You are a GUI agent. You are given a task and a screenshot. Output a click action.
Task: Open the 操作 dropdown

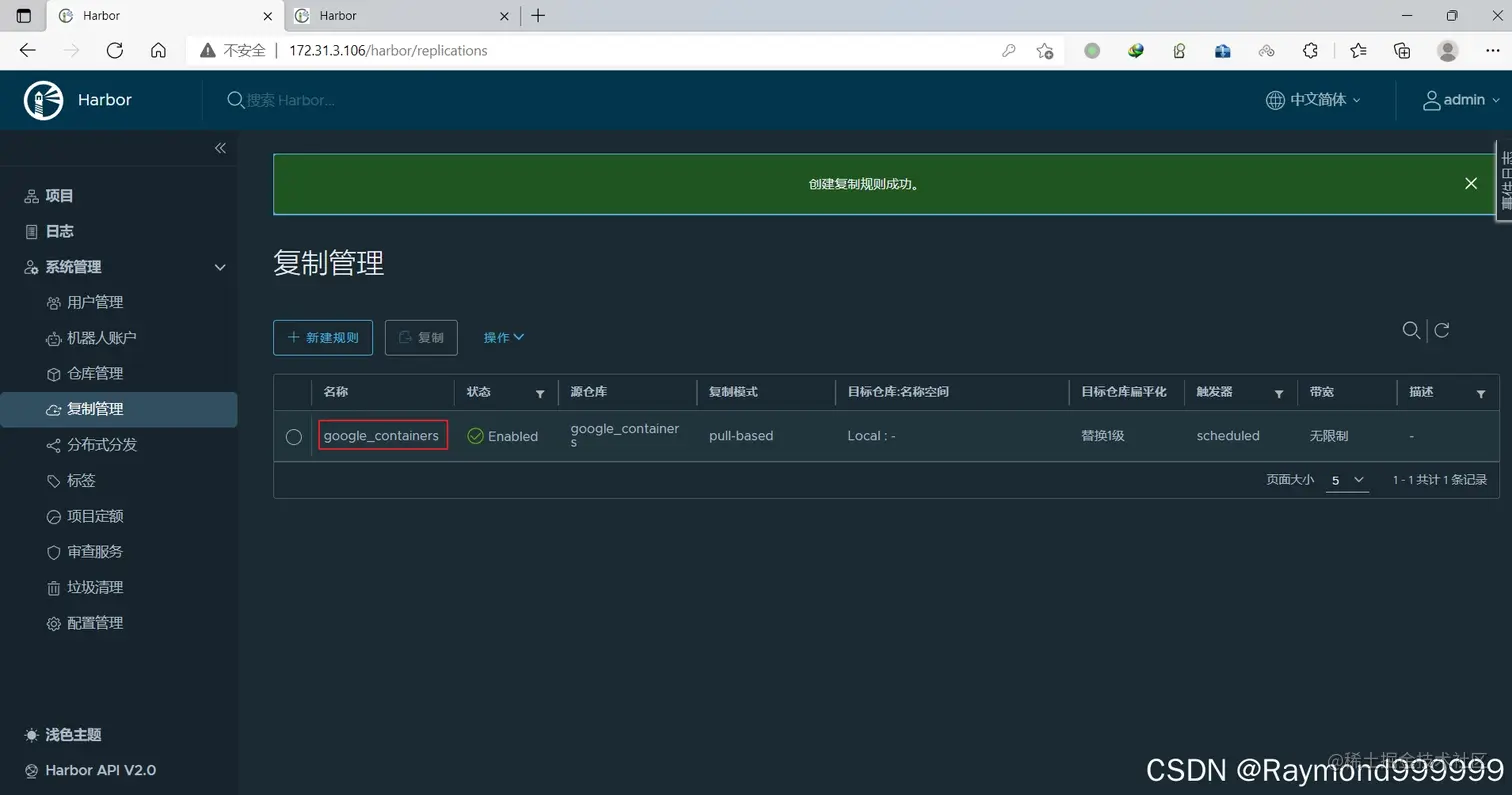pos(504,338)
